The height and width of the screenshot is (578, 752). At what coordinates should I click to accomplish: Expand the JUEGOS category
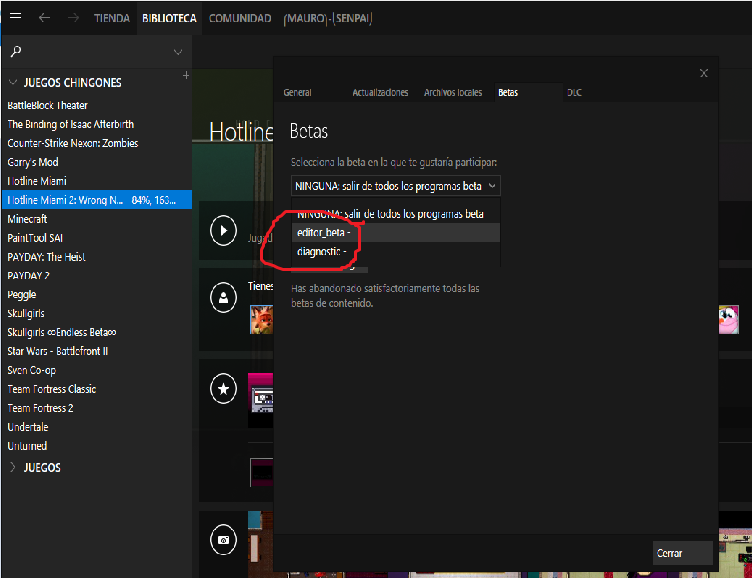(x=13, y=467)
